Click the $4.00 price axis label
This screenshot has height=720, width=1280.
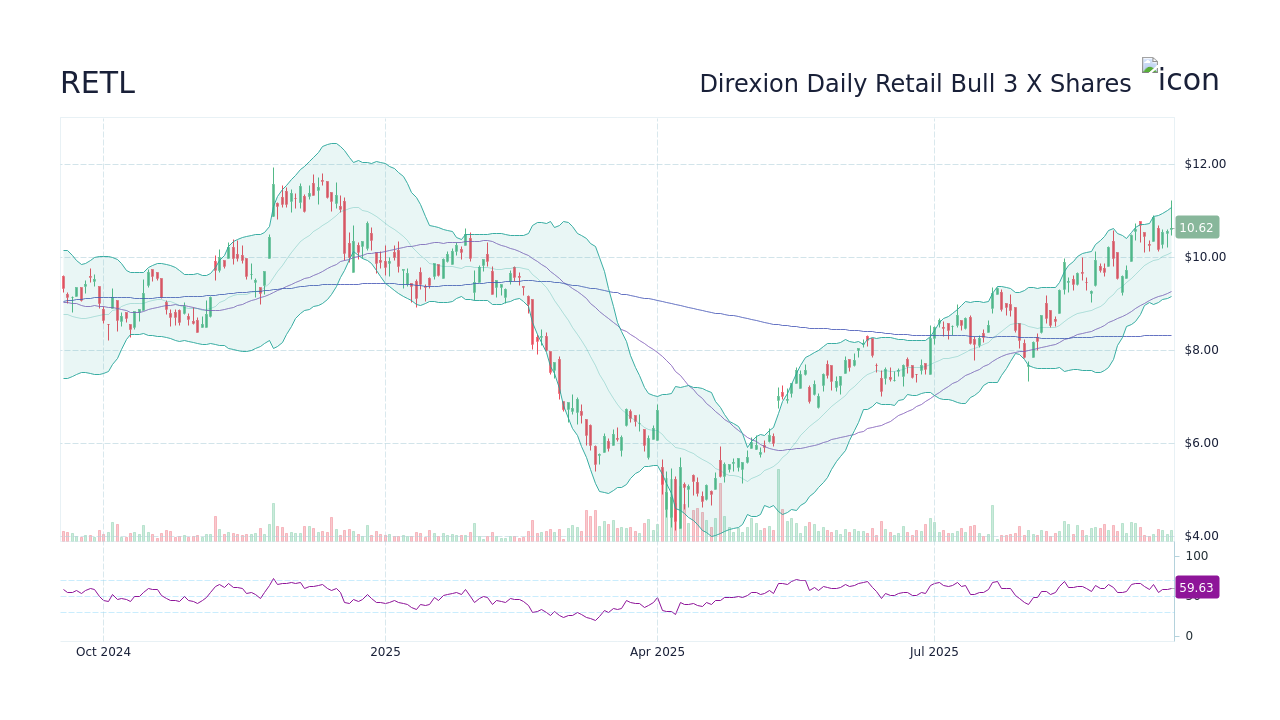coord(1202,536)
